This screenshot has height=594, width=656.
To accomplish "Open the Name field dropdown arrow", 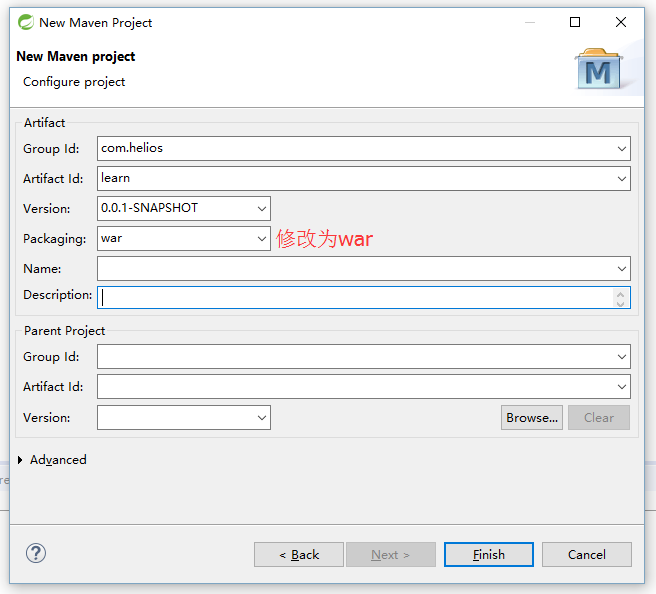I will 622,269.
